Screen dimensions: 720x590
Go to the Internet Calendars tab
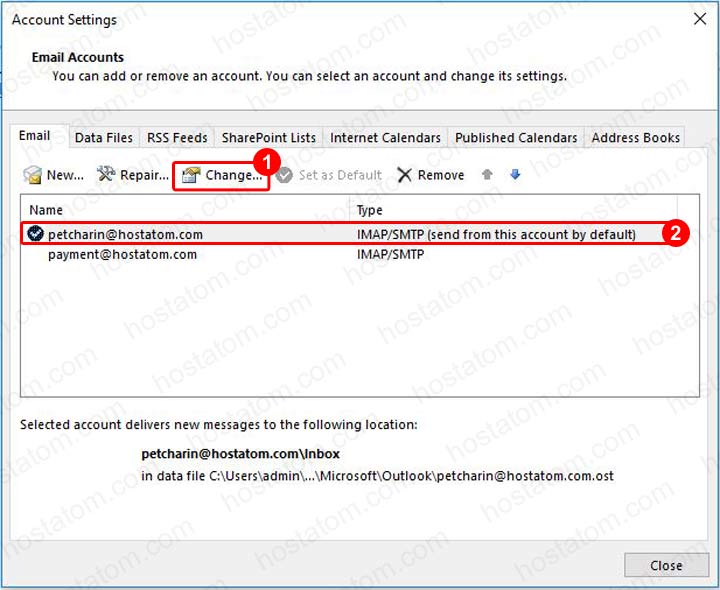pos(385,138)
